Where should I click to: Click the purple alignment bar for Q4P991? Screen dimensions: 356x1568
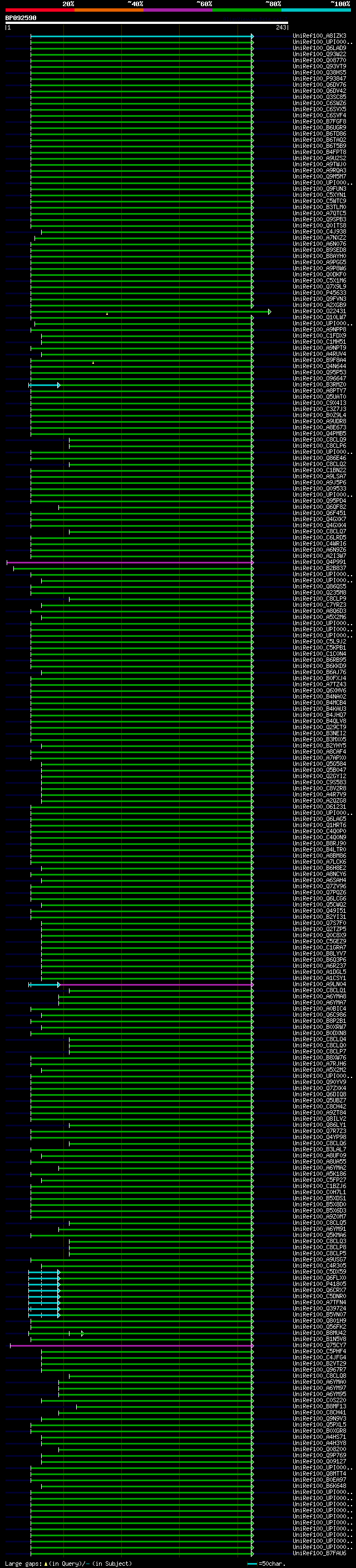(x=130, y=562)
